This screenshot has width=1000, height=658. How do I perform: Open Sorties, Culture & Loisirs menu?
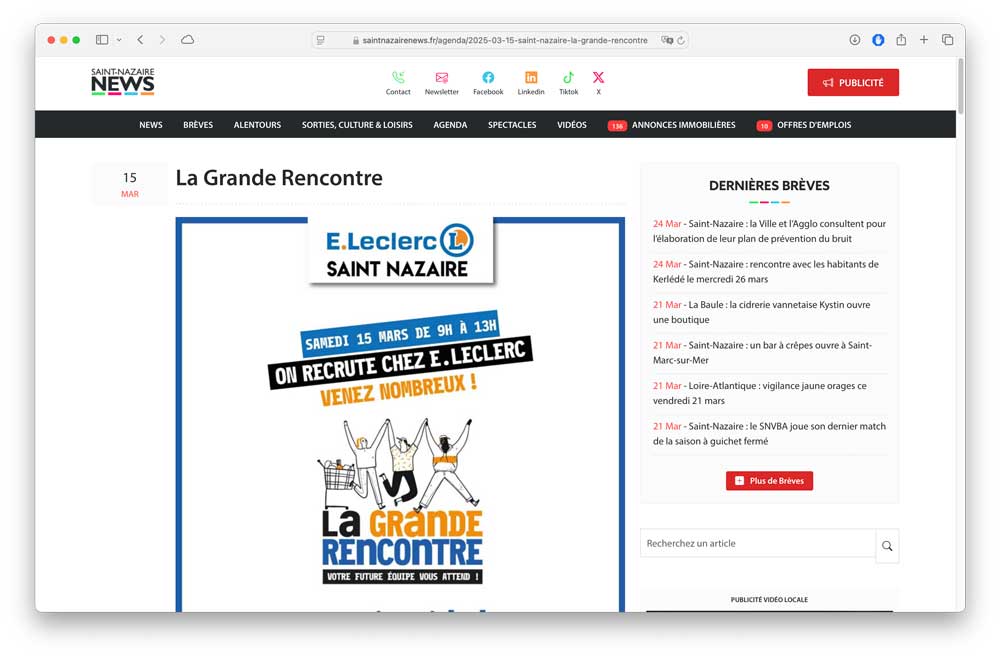357,125
